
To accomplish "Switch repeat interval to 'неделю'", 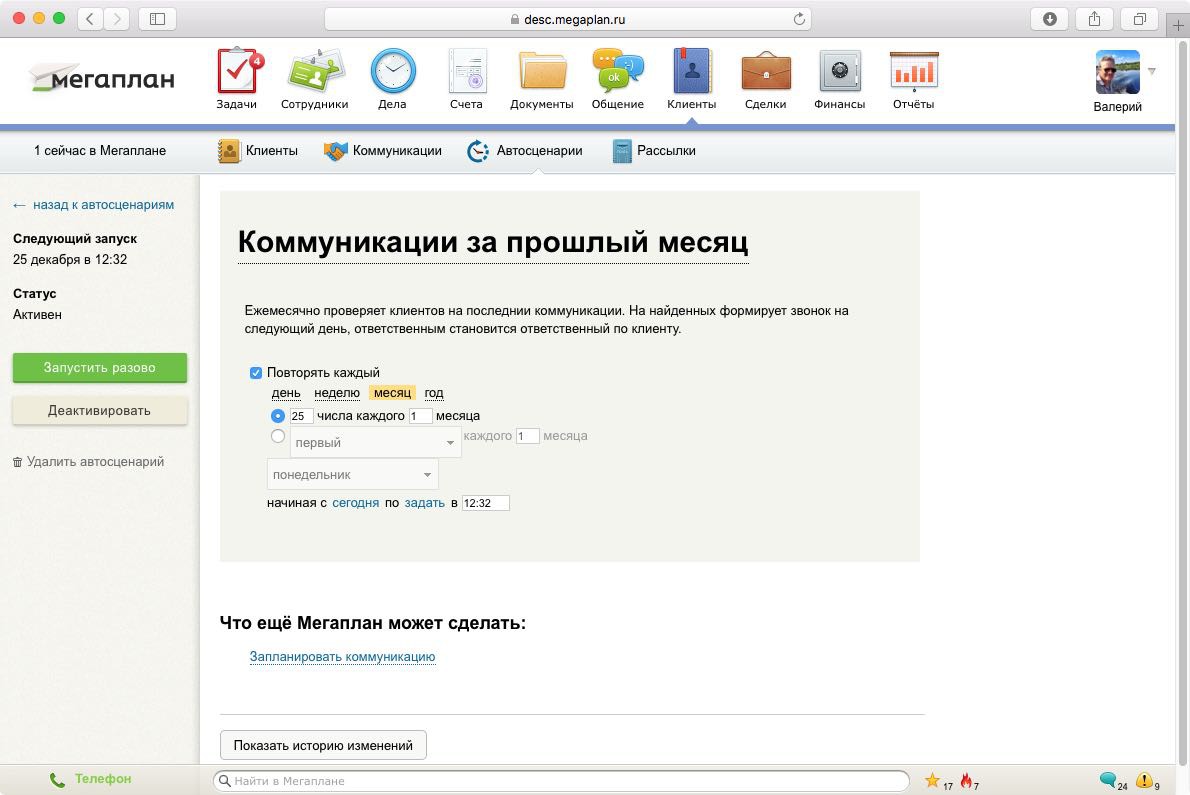I will pos(336,392).
